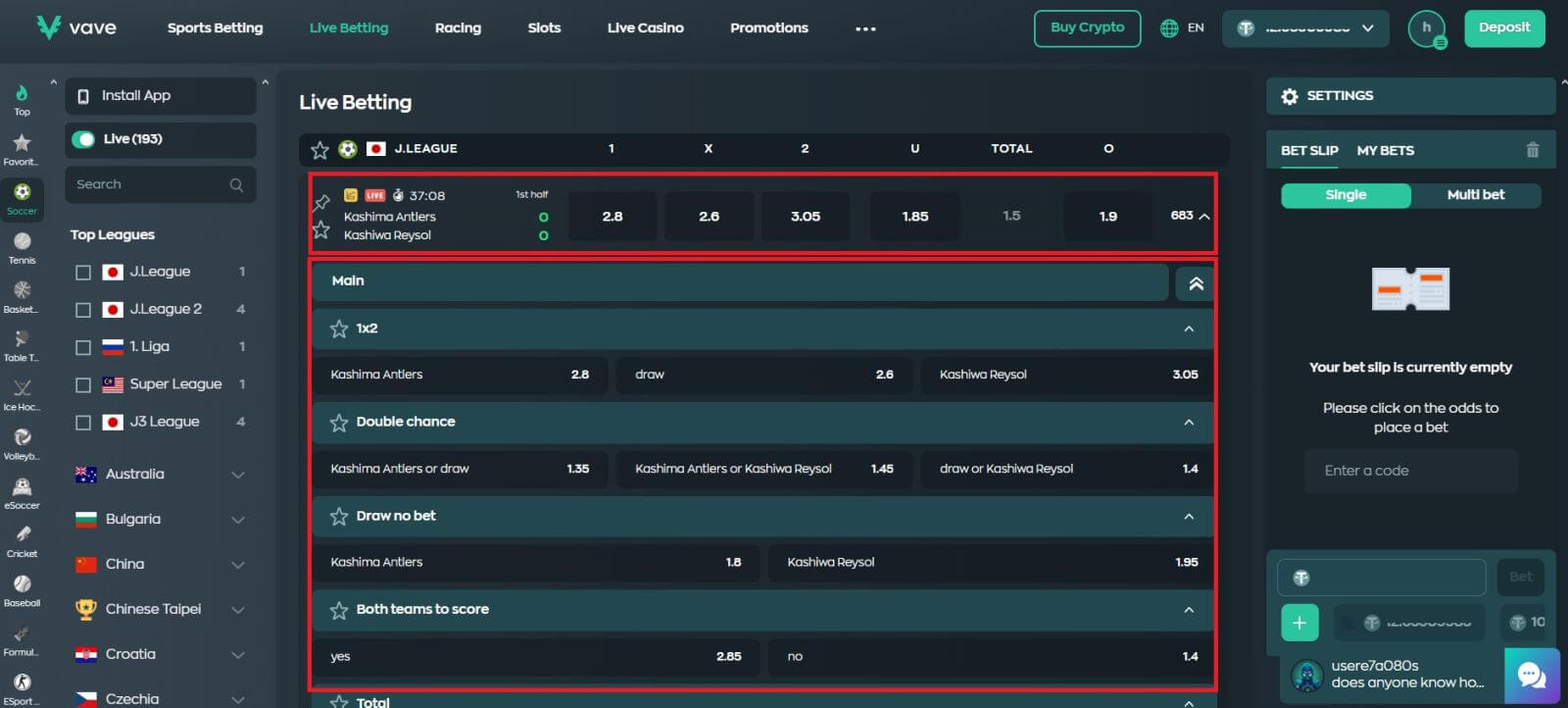The image size is (1568, 708).
Task: Click the Enter a code field
Action: (1410, 471)
